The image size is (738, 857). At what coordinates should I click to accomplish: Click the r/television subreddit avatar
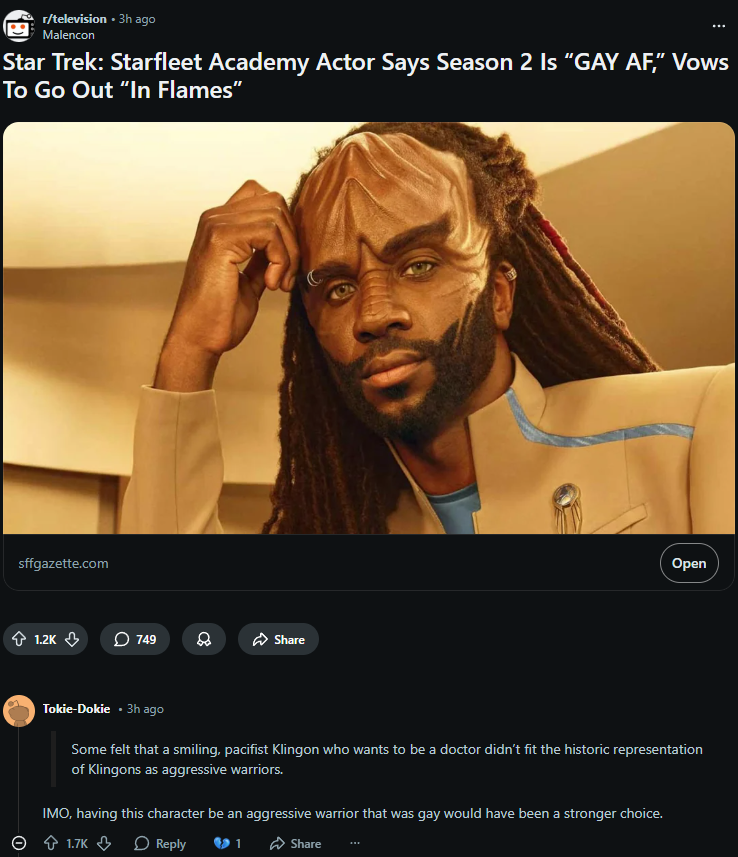pos(19,26)
